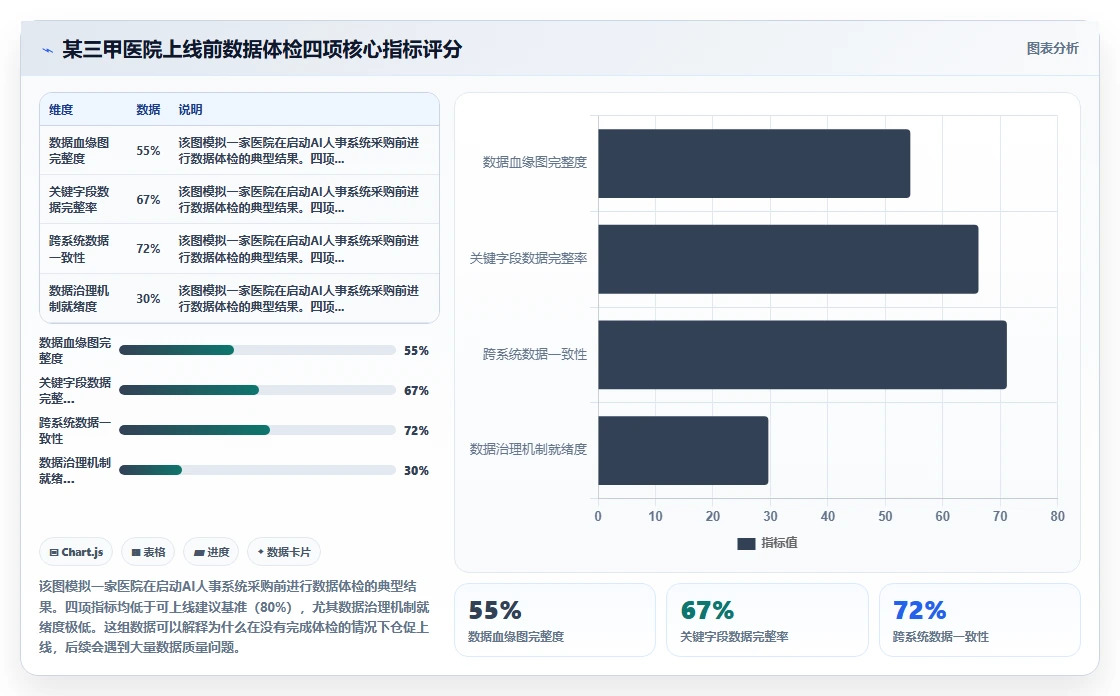
Task: Click the 55% value in table
Action: (148, 151)
